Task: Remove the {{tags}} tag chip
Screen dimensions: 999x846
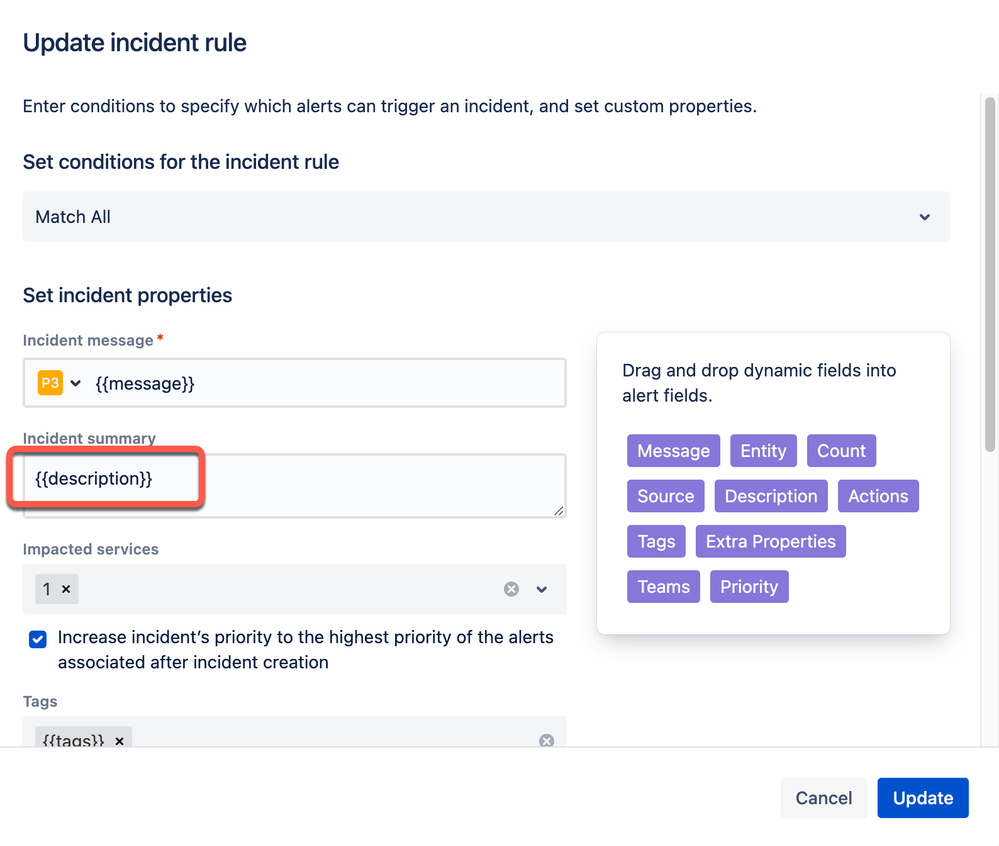Action: (x=119, y=741)
